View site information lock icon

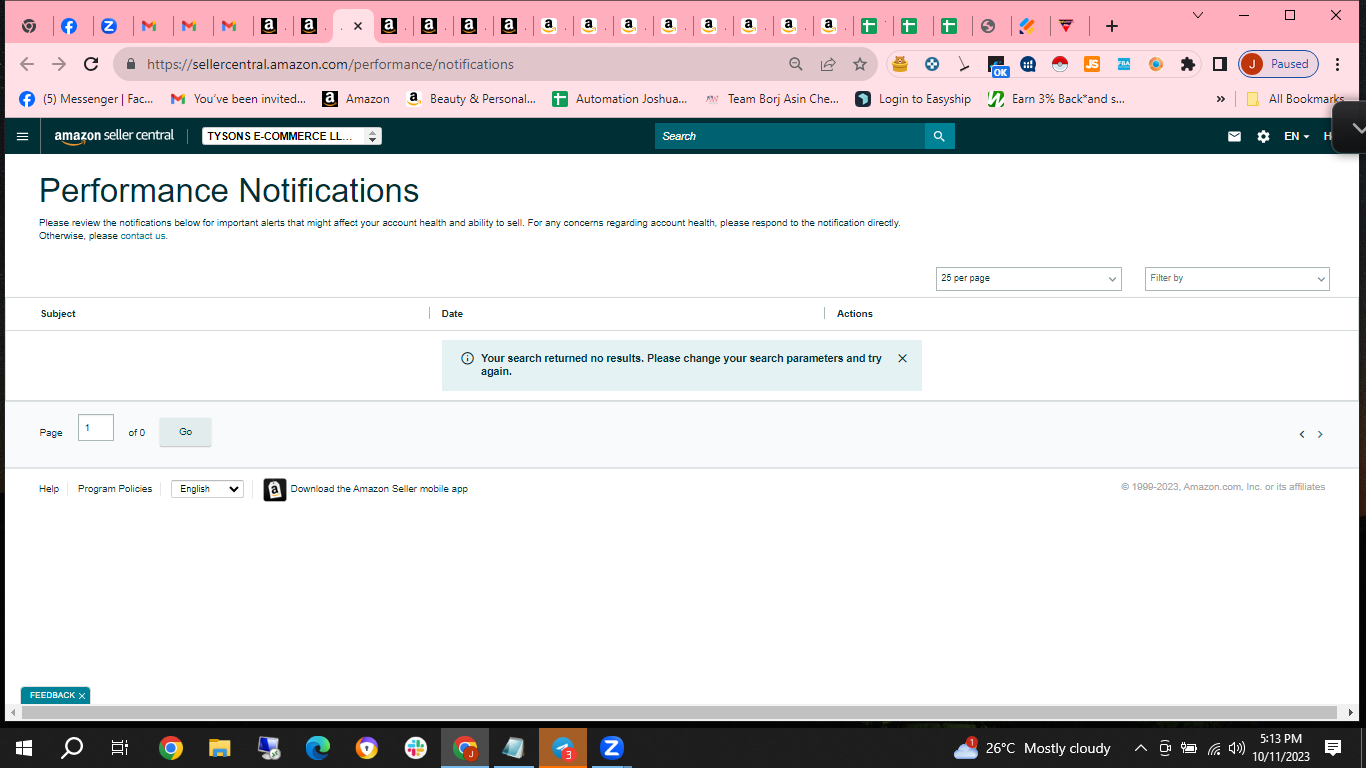click(130, 64)
